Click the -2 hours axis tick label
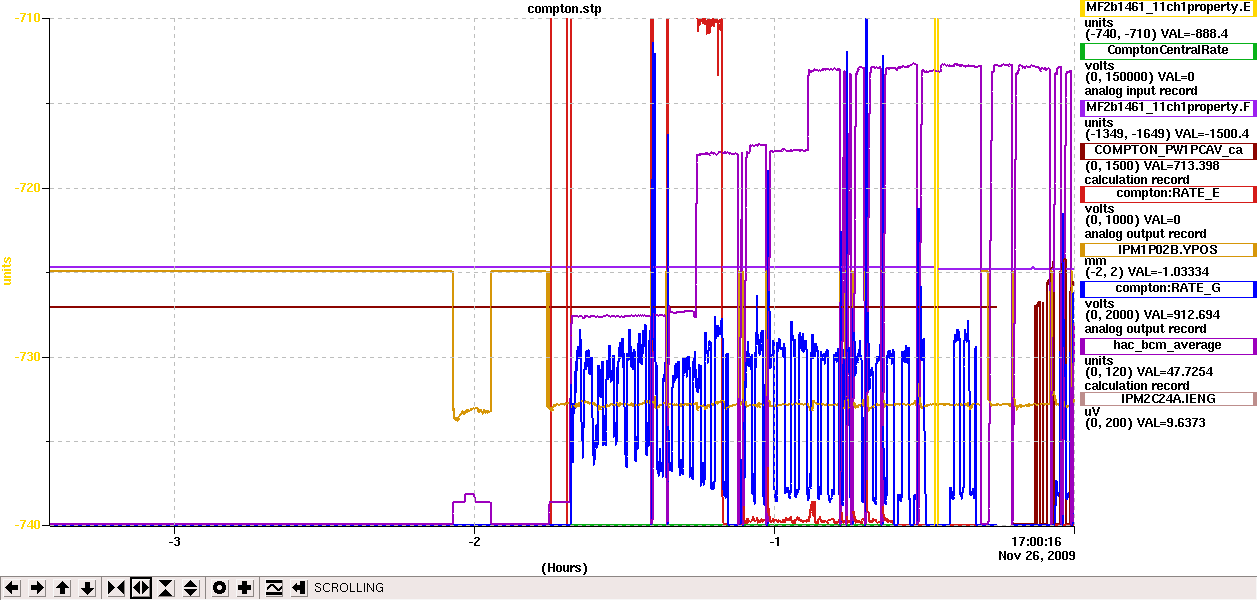1257x600 pixels. pyautogui.click(x=474, y=541)
